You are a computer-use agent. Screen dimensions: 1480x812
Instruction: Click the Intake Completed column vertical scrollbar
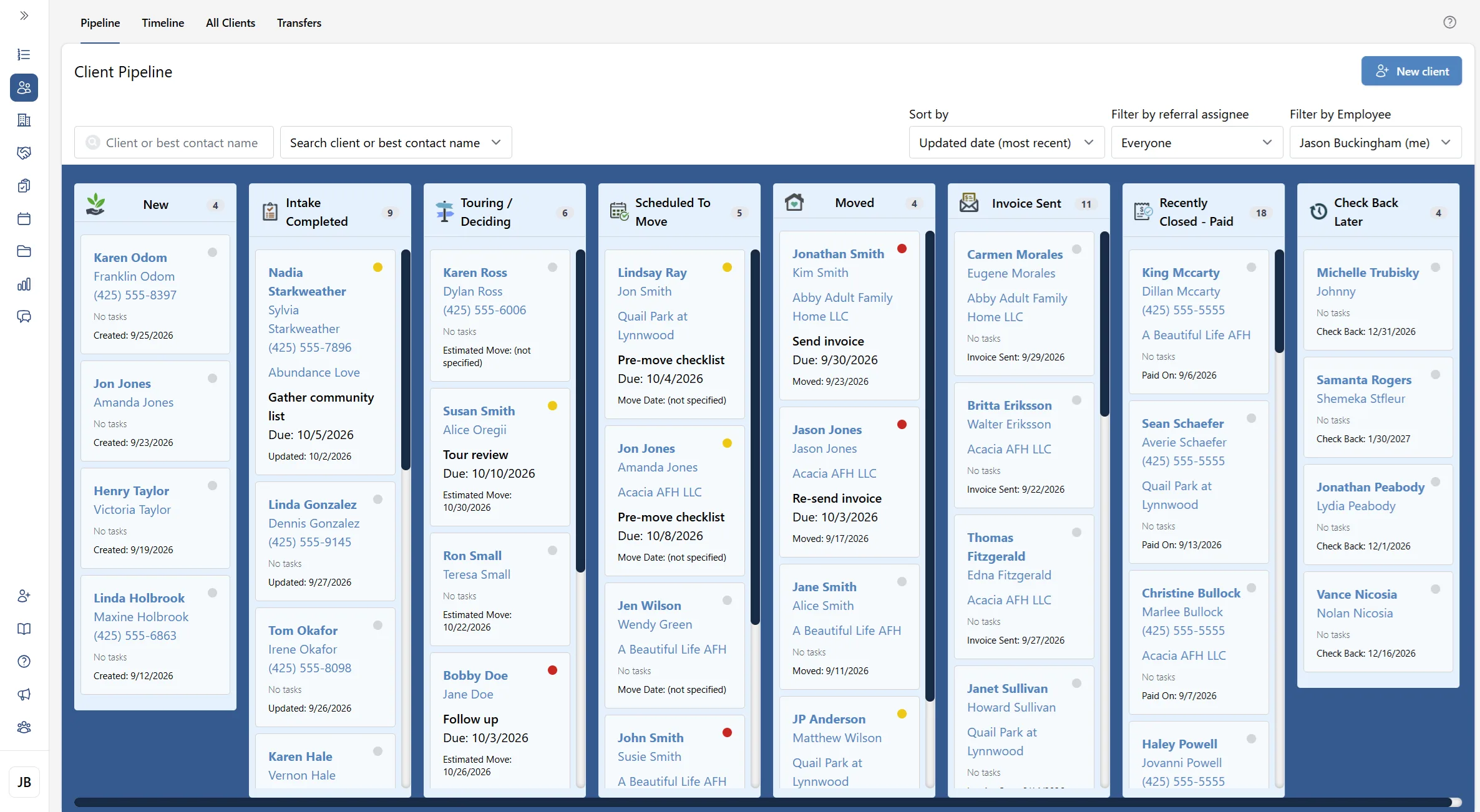406,360
